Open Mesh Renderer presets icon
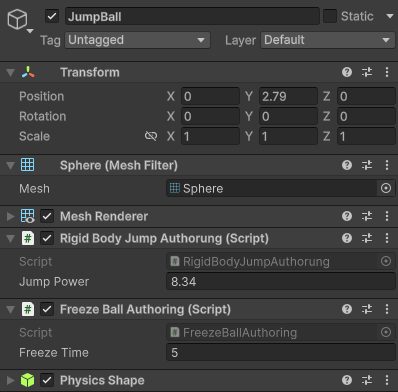Screen dimensions: 398x392 (367, 216)
